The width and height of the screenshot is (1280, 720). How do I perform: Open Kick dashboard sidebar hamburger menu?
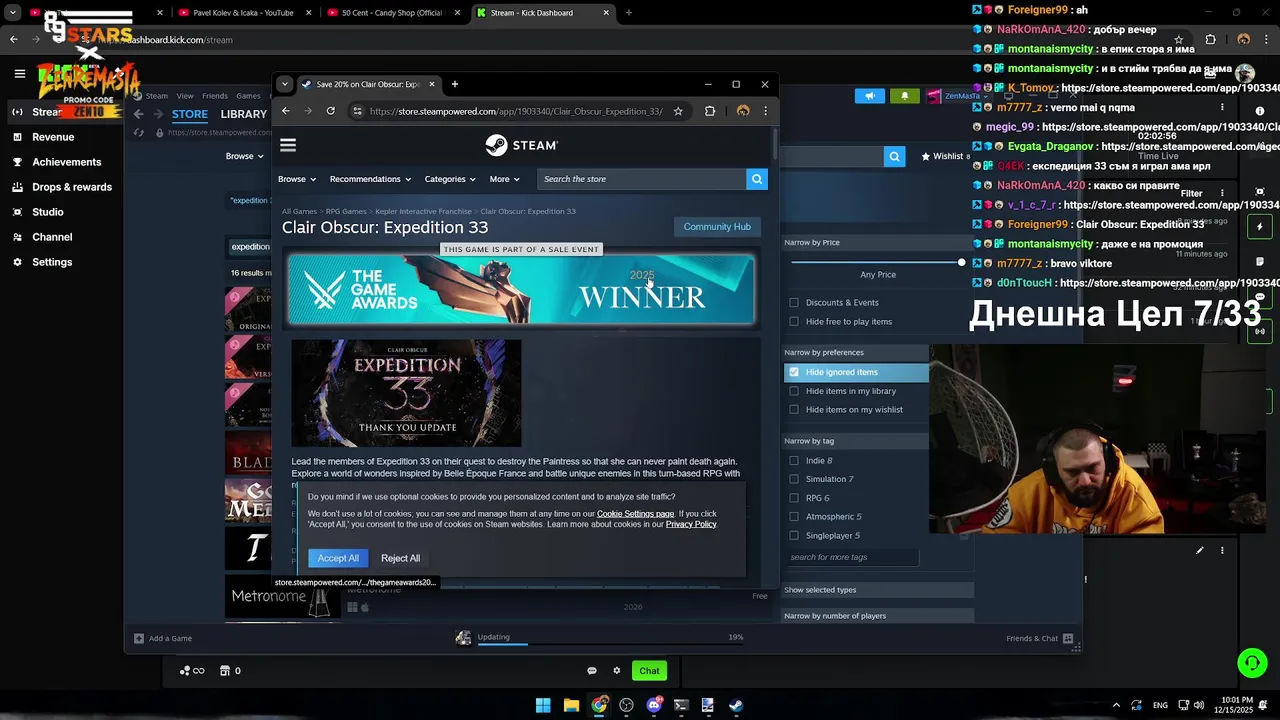click(x=19, y=73)
